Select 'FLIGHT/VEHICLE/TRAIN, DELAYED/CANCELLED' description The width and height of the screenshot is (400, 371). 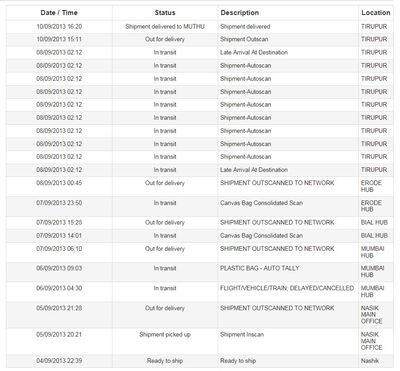pyautogui.click(x=287, y=288)
